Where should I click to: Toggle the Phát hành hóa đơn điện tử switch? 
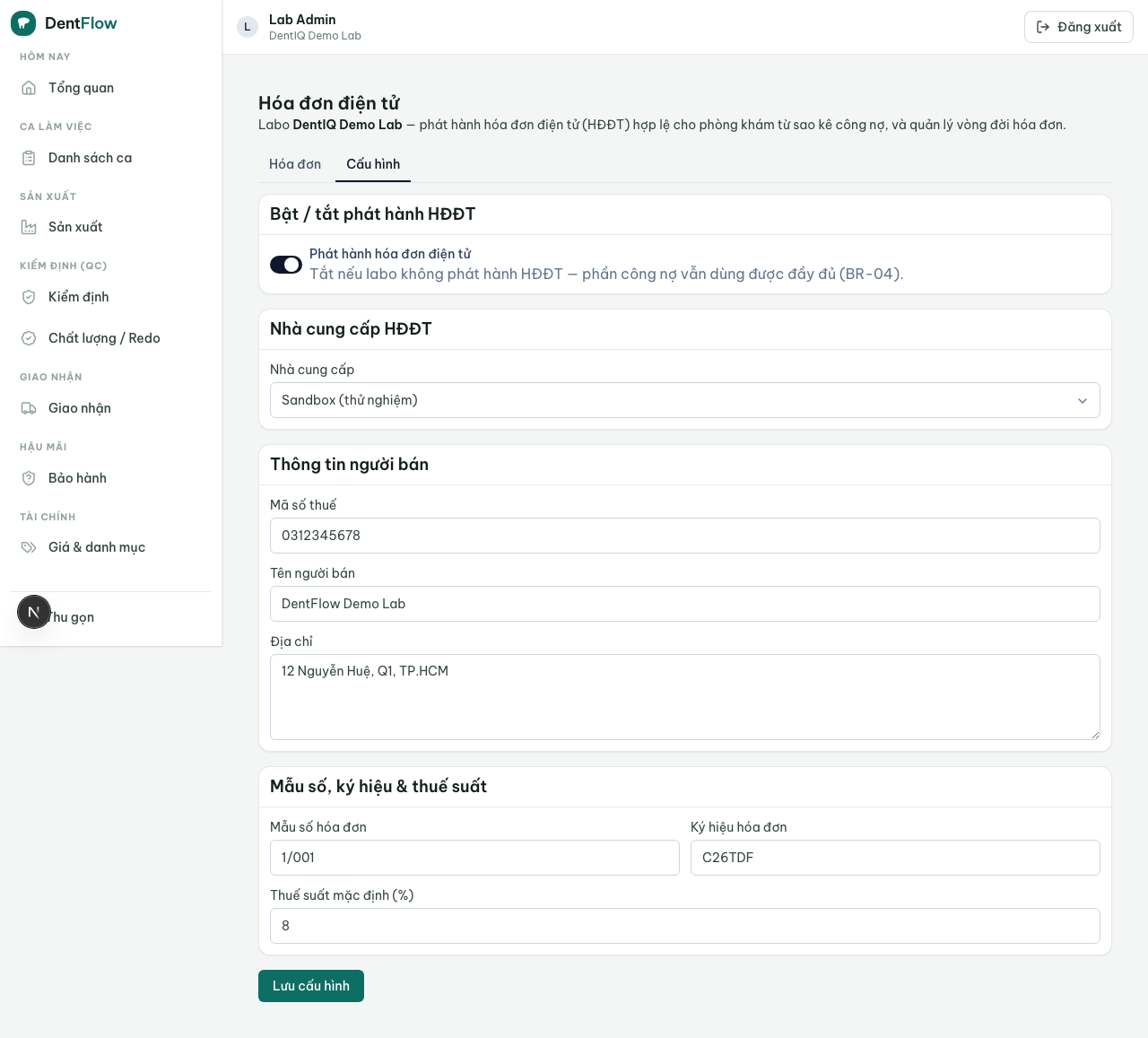(286, 265)
